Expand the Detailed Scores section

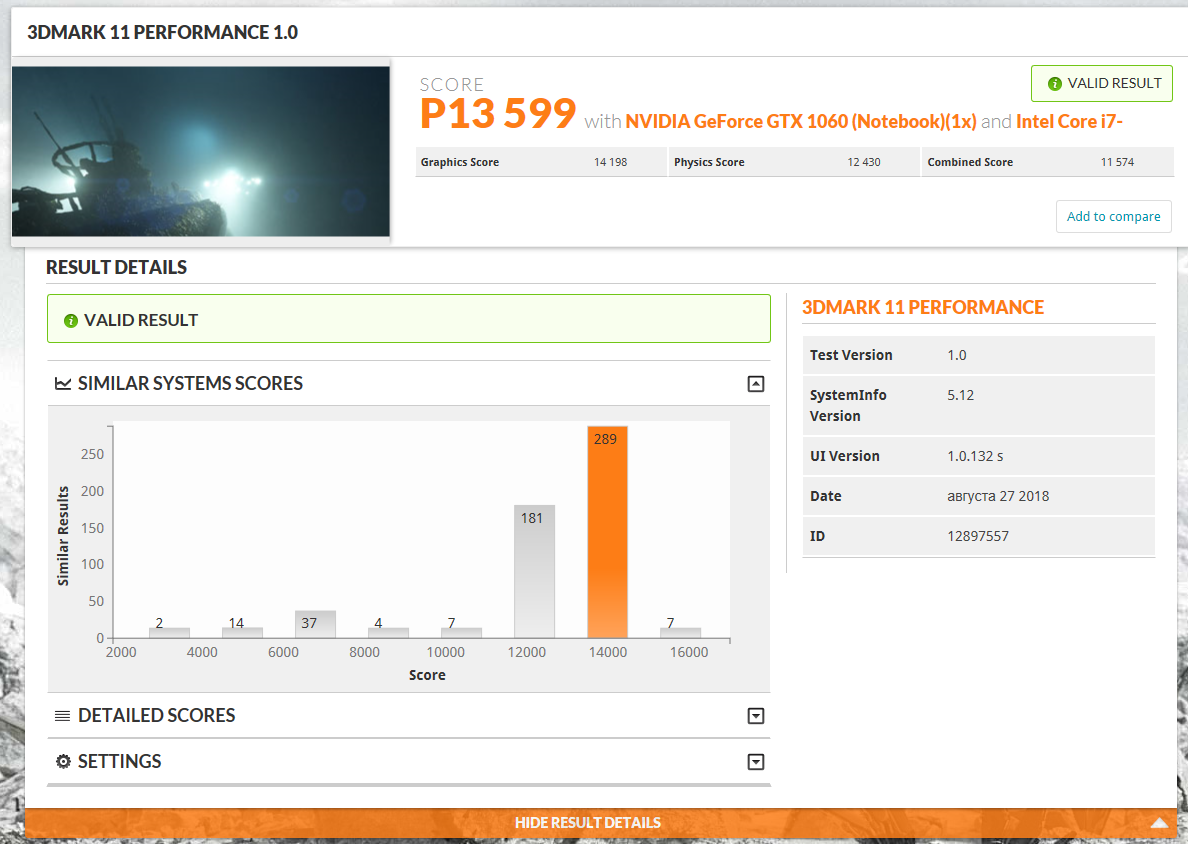point(755,716)
